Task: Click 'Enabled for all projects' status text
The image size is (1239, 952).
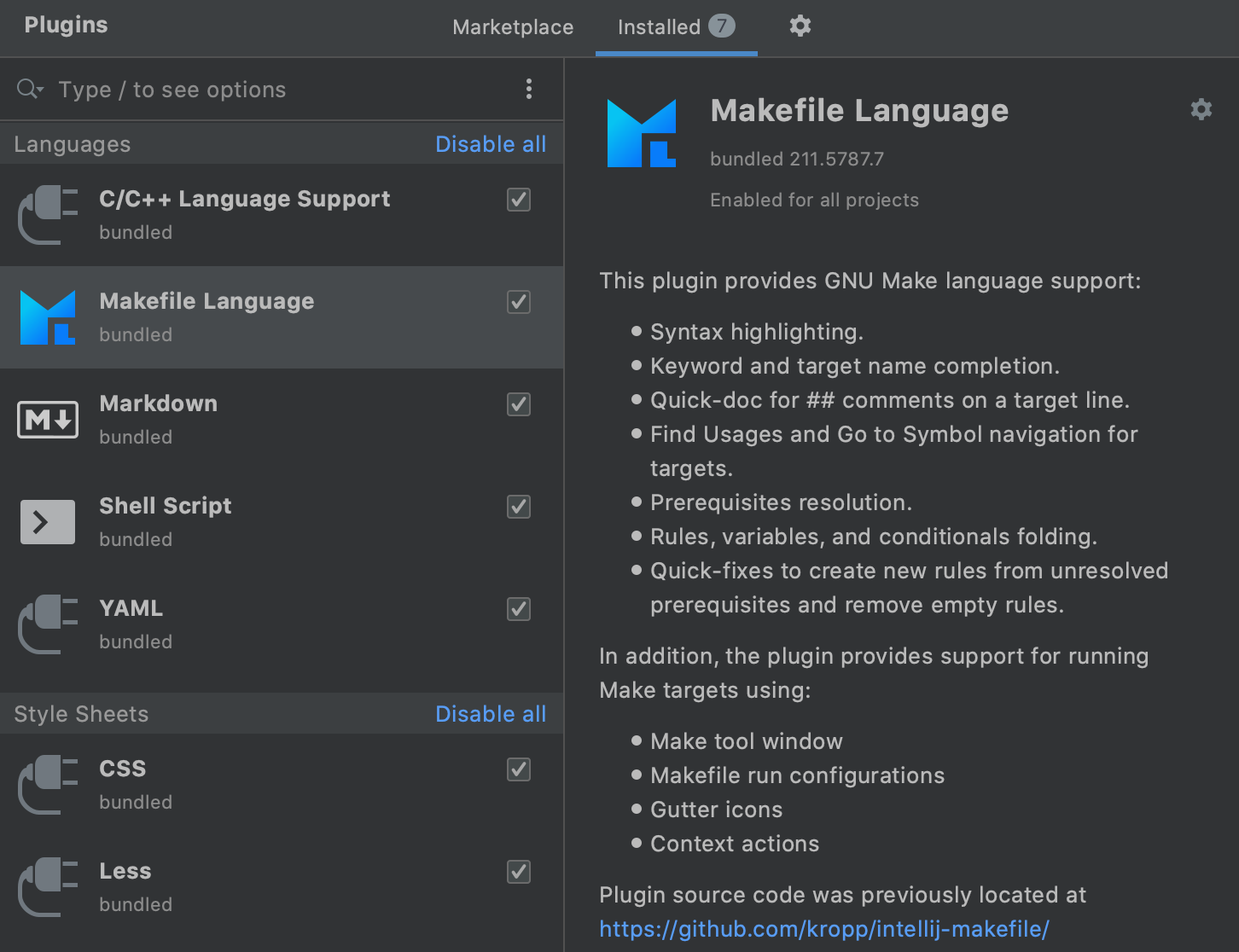Action: click(x=814, y=200)
